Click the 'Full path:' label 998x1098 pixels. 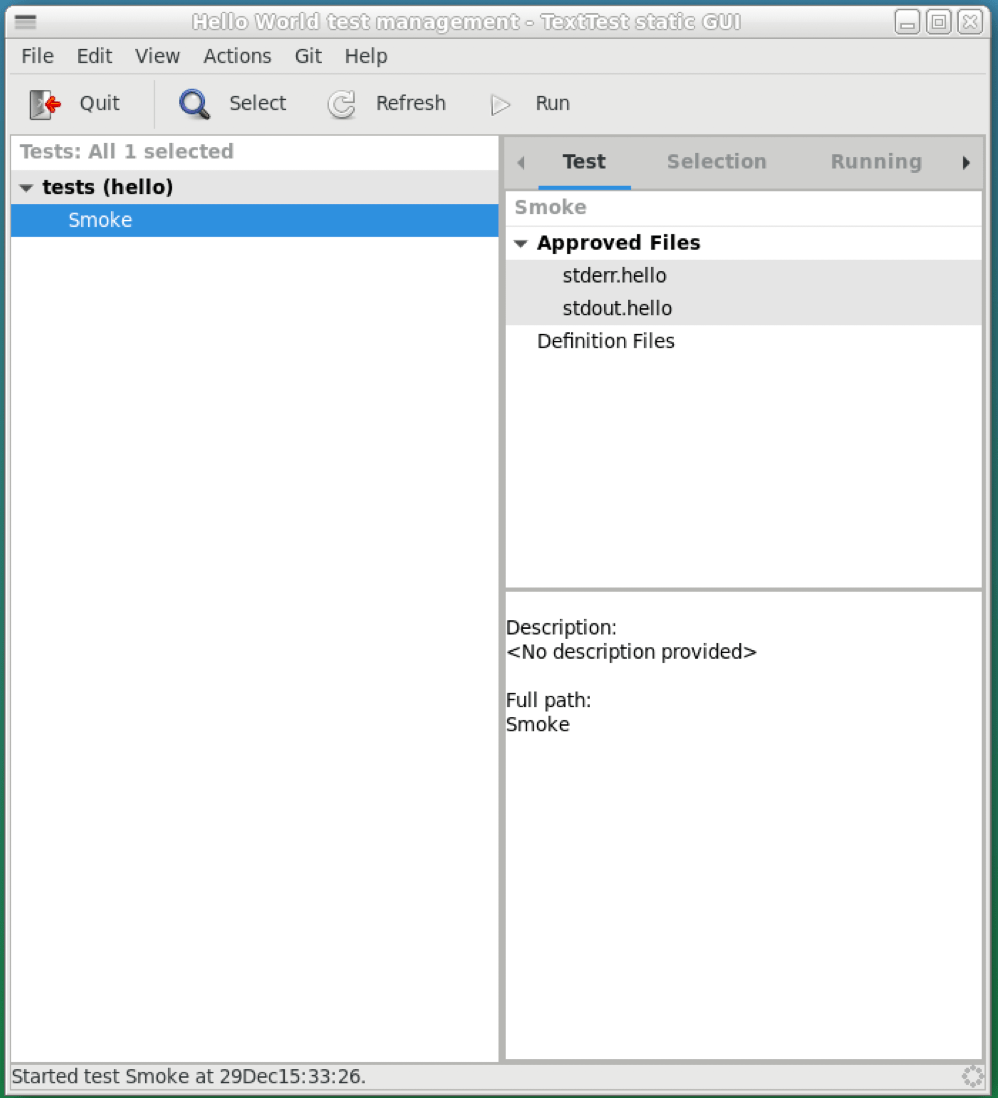pyautogui.click(x=548, y=700)
